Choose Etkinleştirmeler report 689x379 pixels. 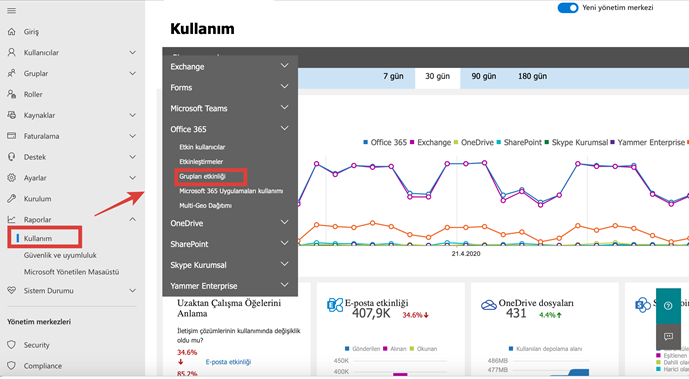click(201, 162)
